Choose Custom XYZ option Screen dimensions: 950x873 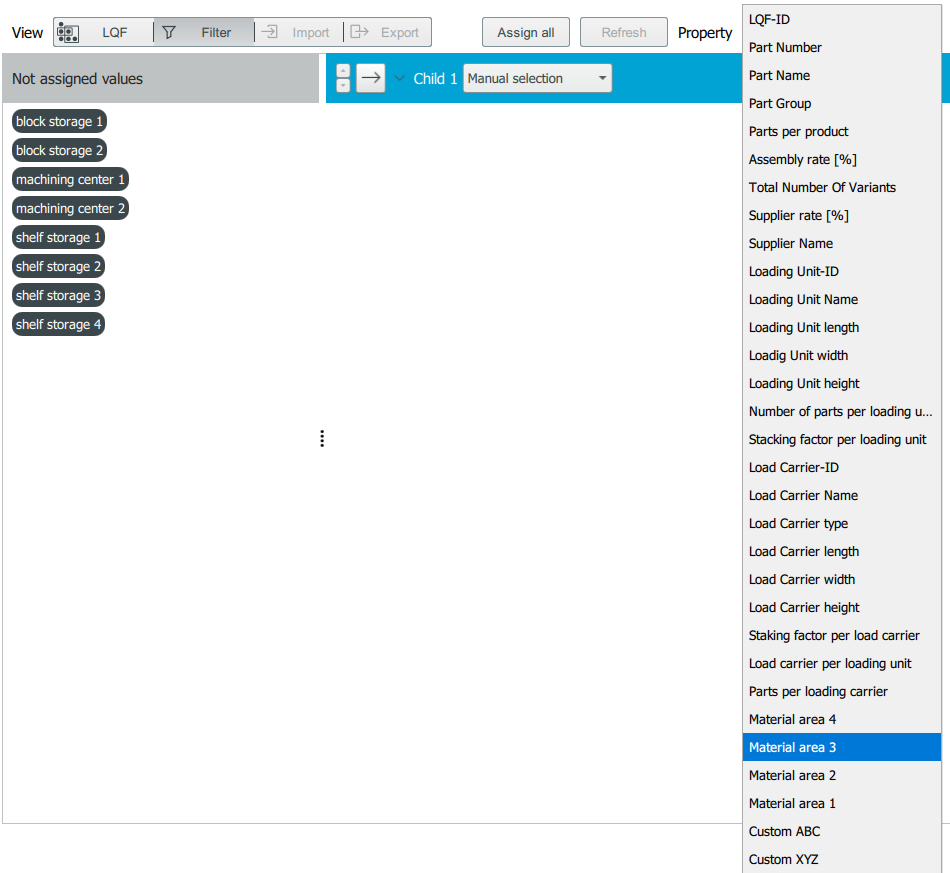(x=842, y=859)
